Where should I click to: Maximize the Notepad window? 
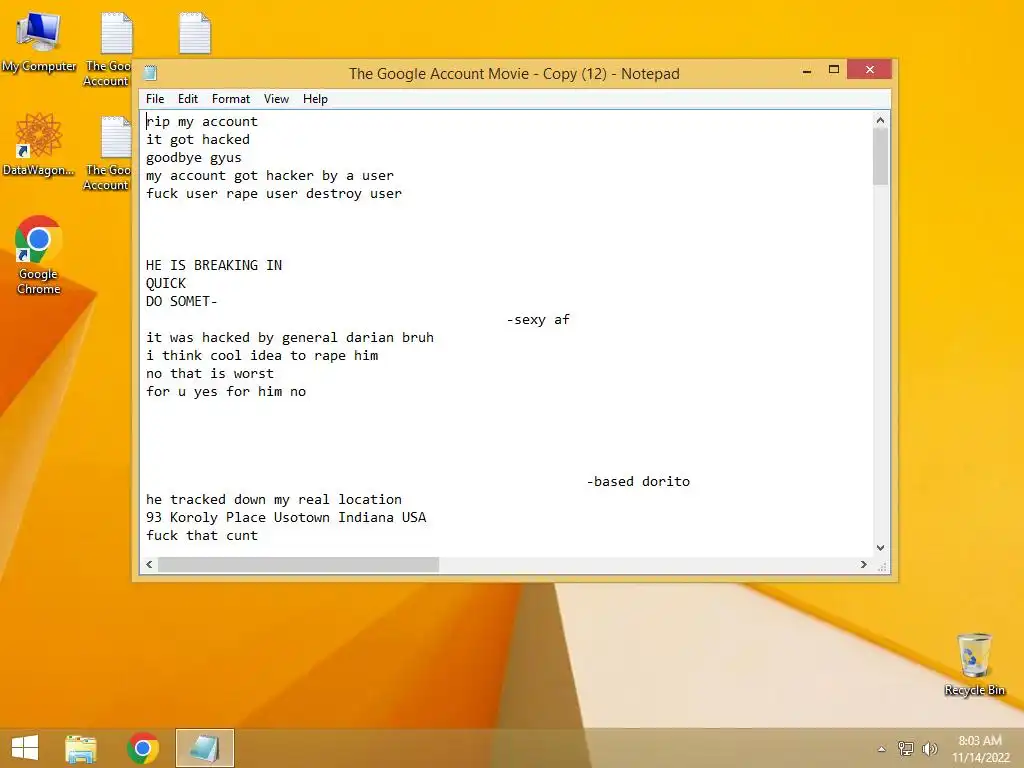(834, 70)
